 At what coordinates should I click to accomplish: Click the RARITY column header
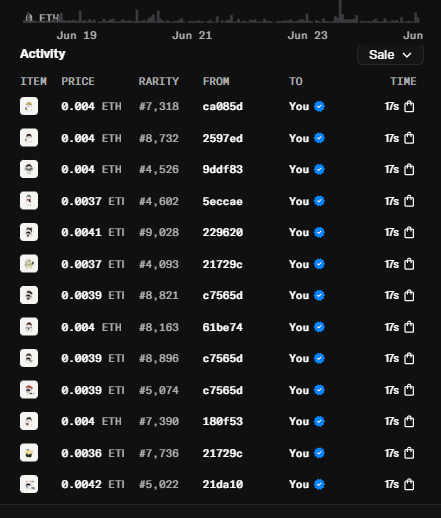pos(159,81)
